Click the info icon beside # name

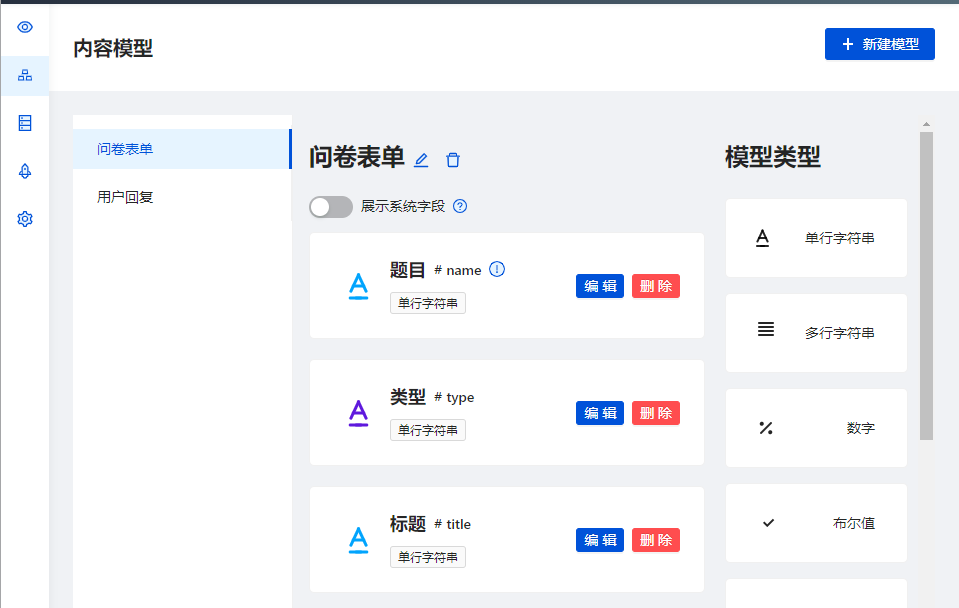497,269
